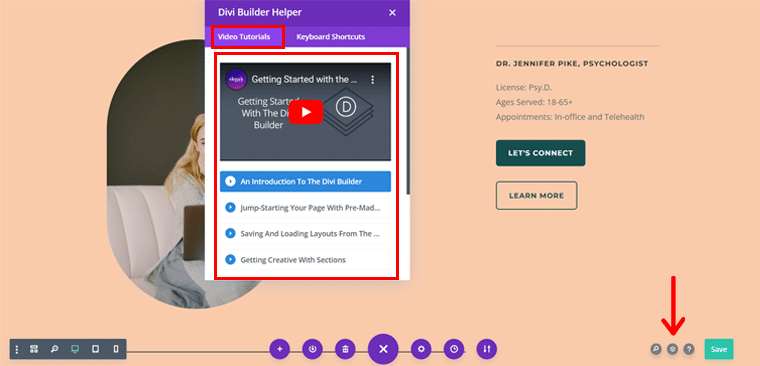Switch to tablet view
Viewport: 760px width, 366px height.
coord(95,349)
